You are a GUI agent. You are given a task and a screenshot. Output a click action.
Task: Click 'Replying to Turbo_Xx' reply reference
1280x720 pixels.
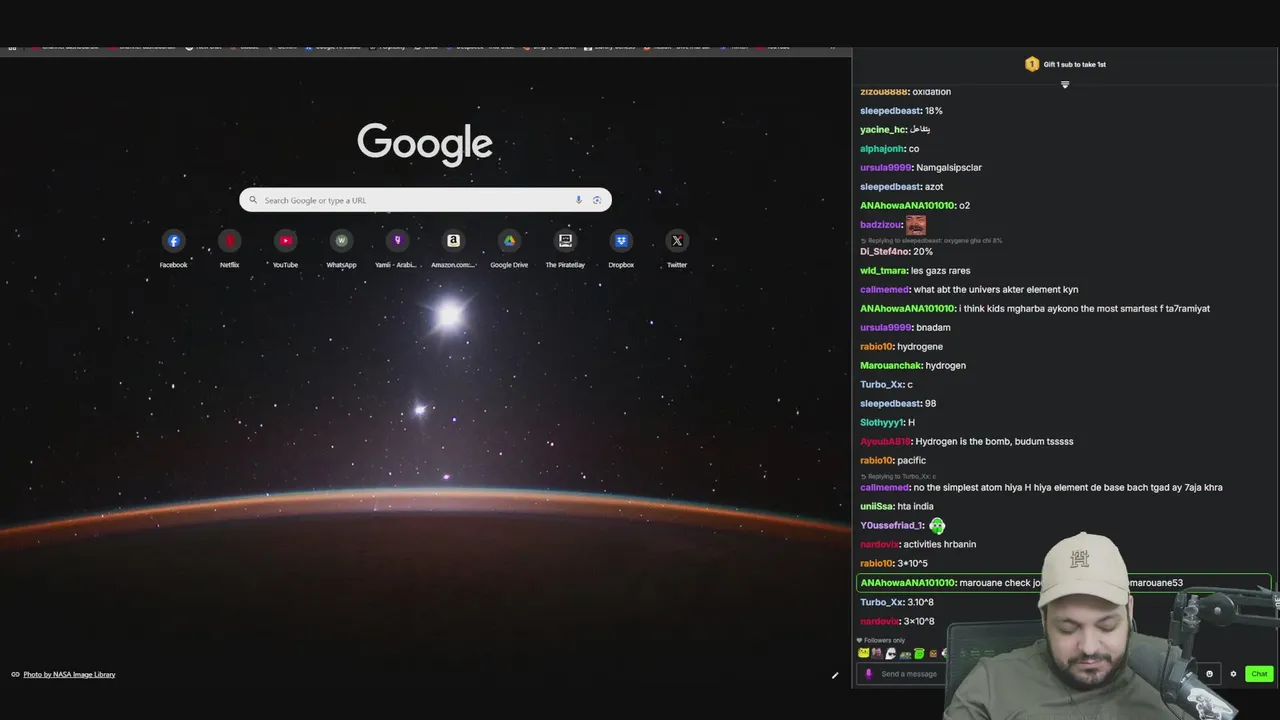tap(898, 477)
